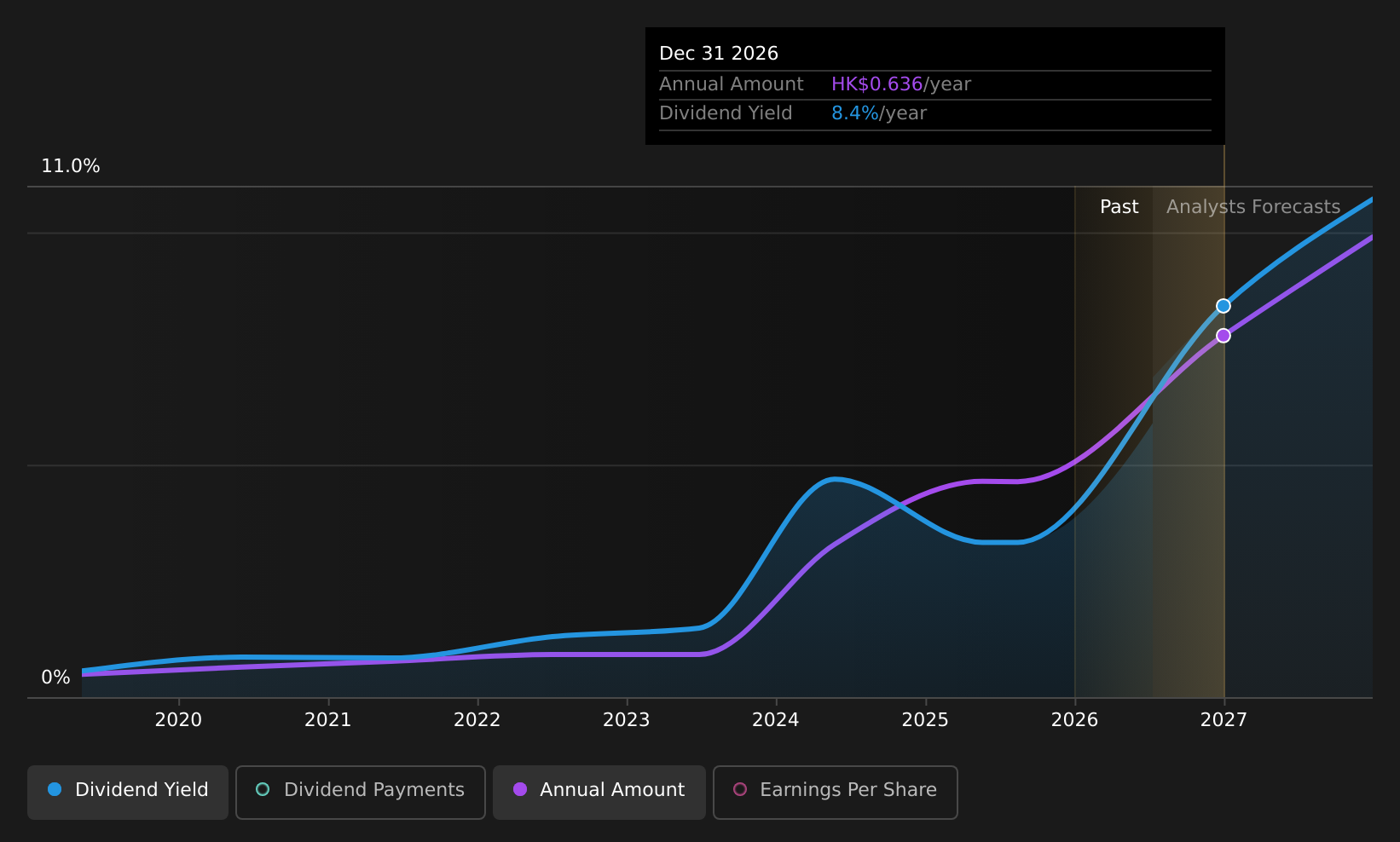Viewport: 1400px width, 842px height.
Task: Select the Analysts Forecasts label
Action: (x=1253, y=207)
